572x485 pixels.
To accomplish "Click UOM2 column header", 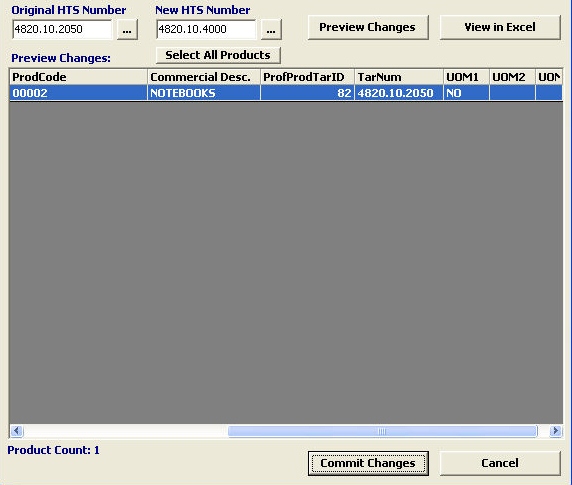I will coord(512,77).
